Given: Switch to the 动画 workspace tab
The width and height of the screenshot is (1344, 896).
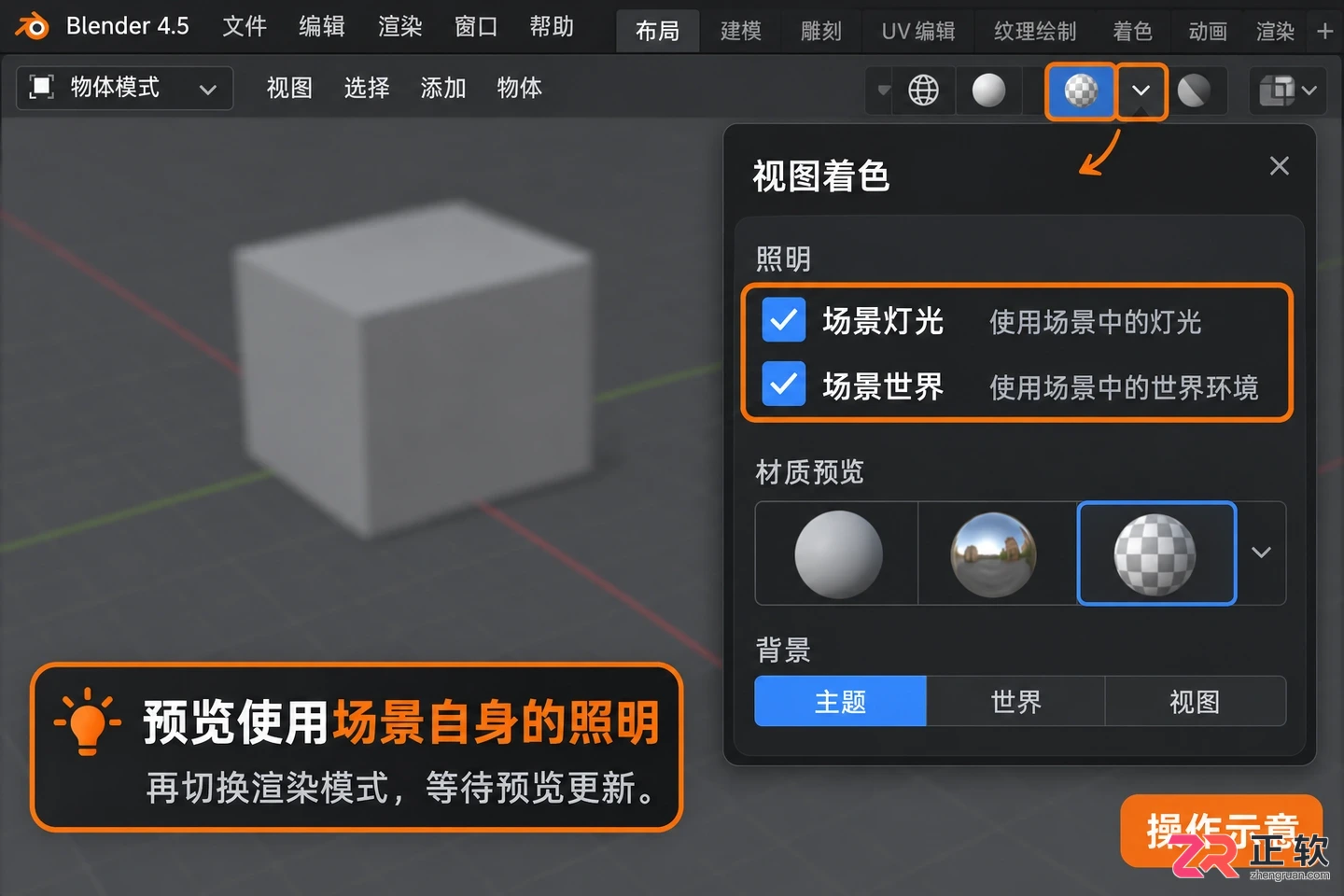Looking at the screenshot, I should pyautogui.click(x=1208, y=31).
